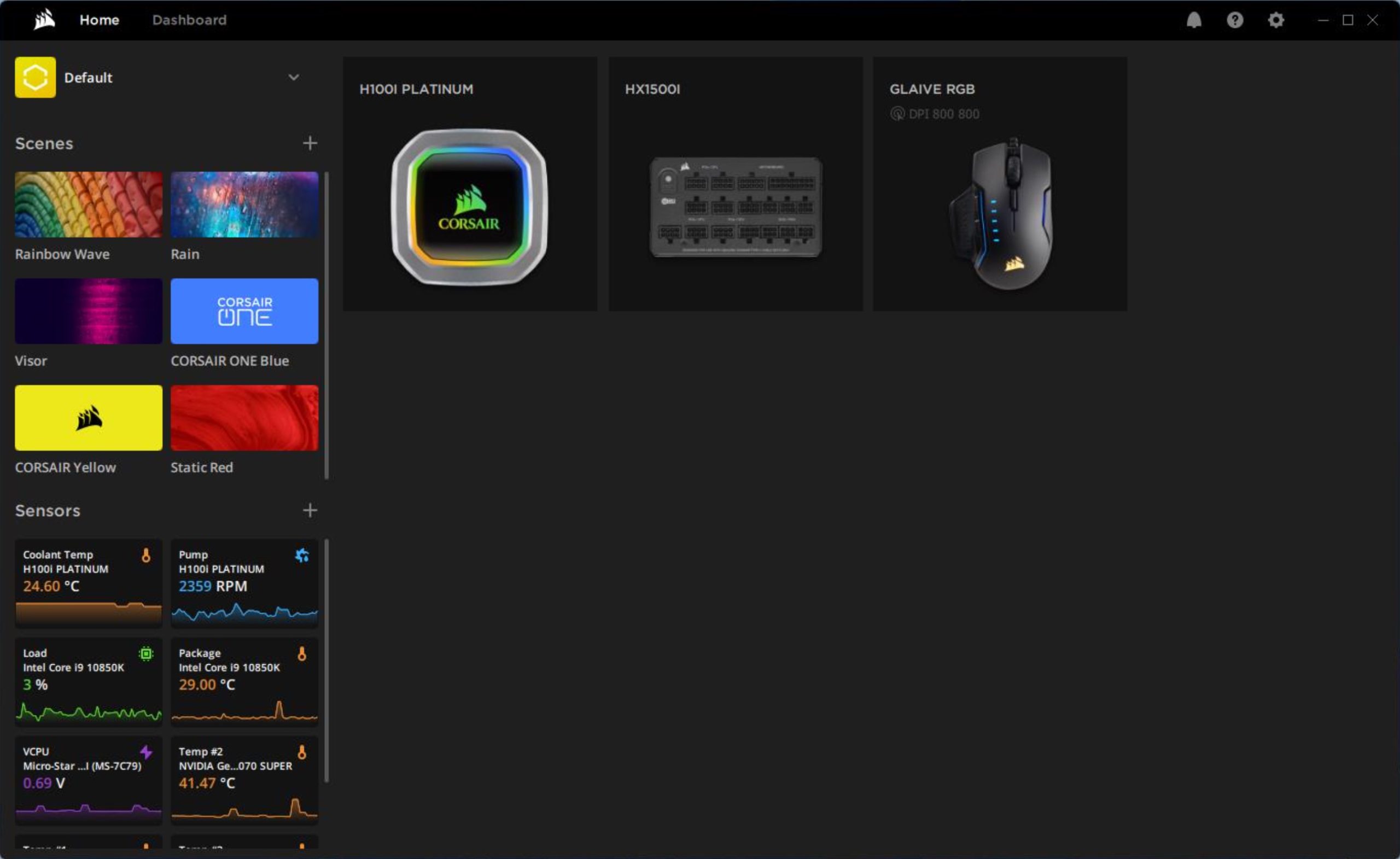Screen dimensions: 1400x859
Task: Click the Corsair sails logo
Action: tap(44, 20)
